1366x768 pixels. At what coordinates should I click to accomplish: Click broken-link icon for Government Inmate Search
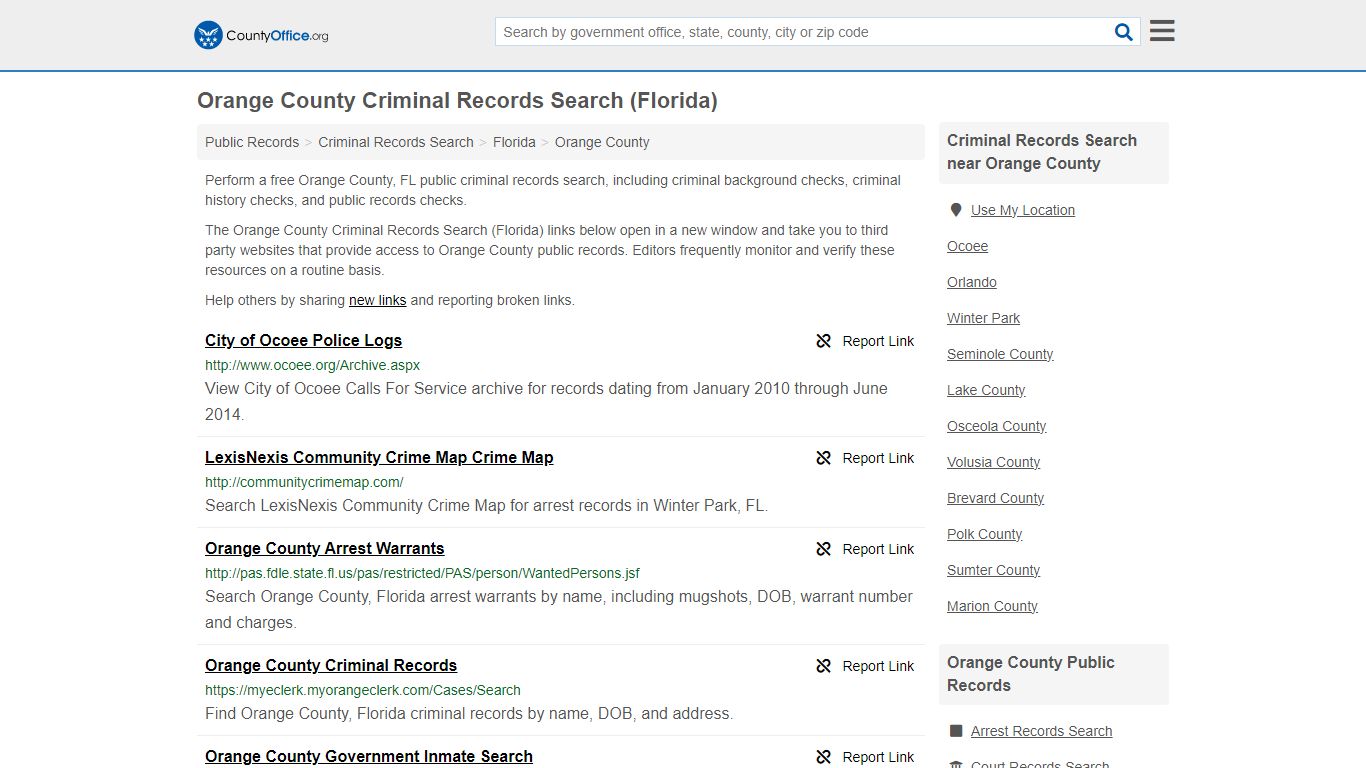click(x=823, y=757)
